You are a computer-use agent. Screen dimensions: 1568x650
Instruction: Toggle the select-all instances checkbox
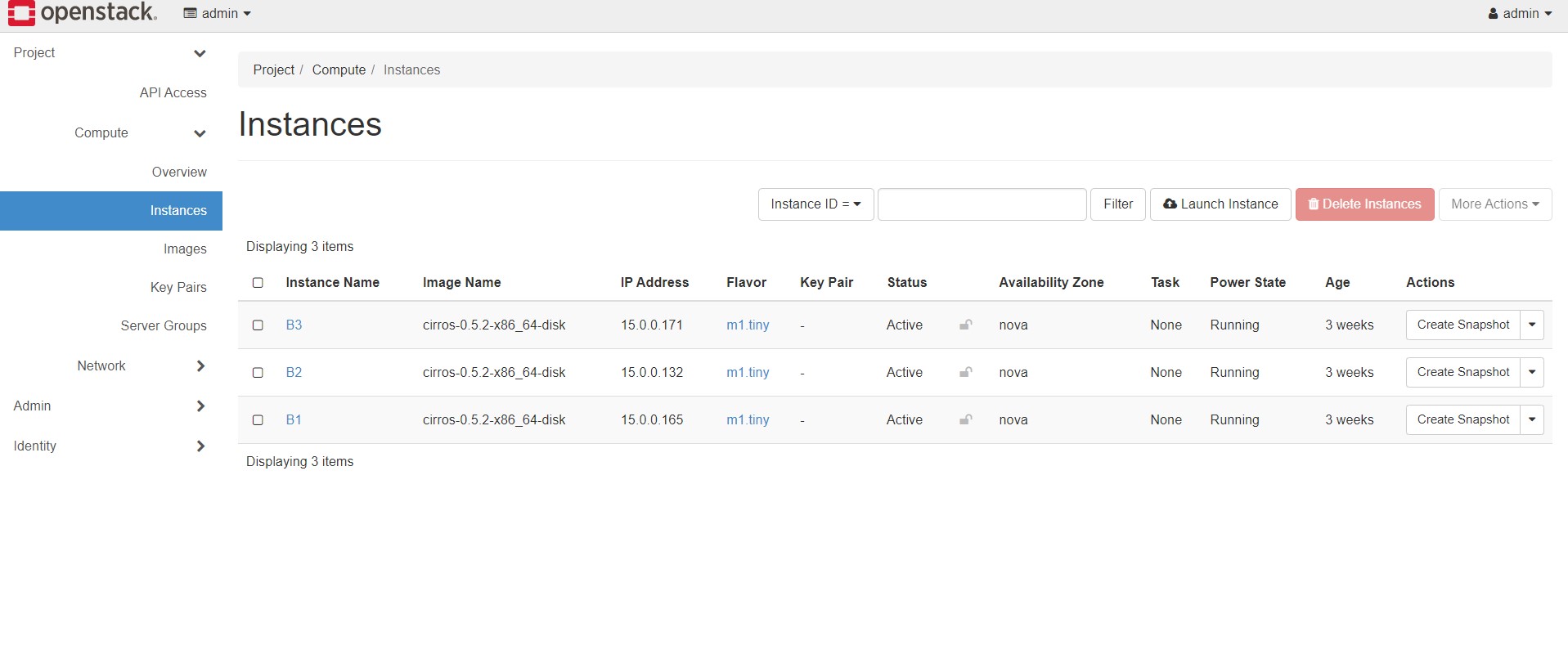pos(258,283)
